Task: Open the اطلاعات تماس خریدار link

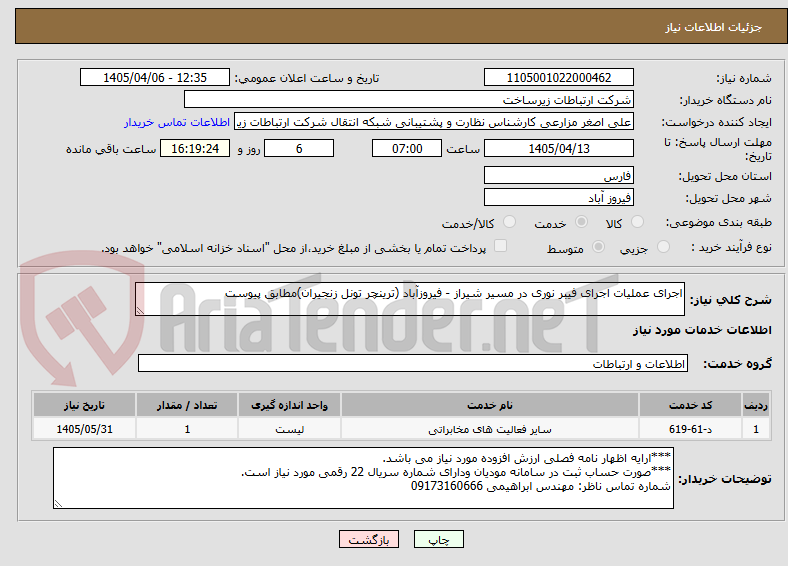Action: [177, 122]
